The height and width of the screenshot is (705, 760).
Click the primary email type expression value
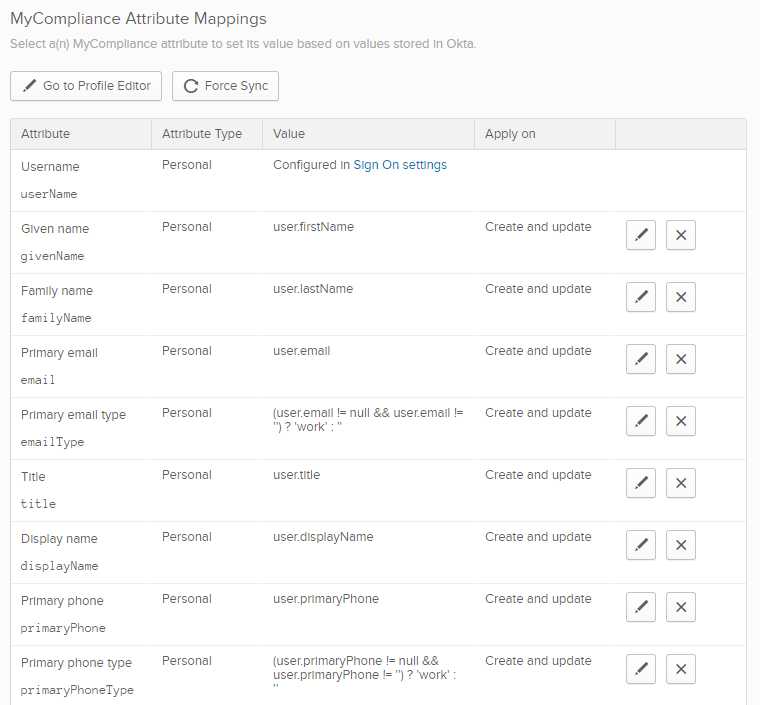point(368,420)
